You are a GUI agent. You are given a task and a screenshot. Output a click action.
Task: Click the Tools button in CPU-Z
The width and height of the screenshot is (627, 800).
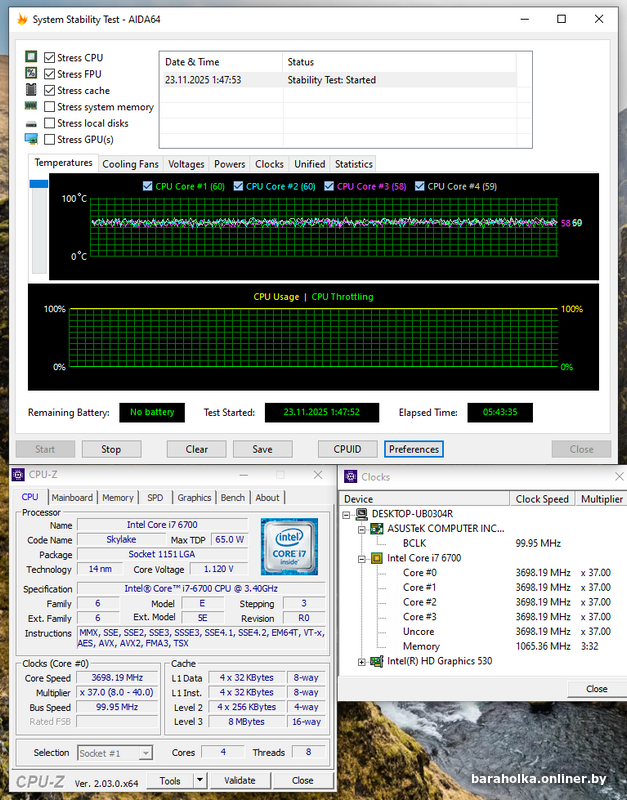[x=170, y=780]
